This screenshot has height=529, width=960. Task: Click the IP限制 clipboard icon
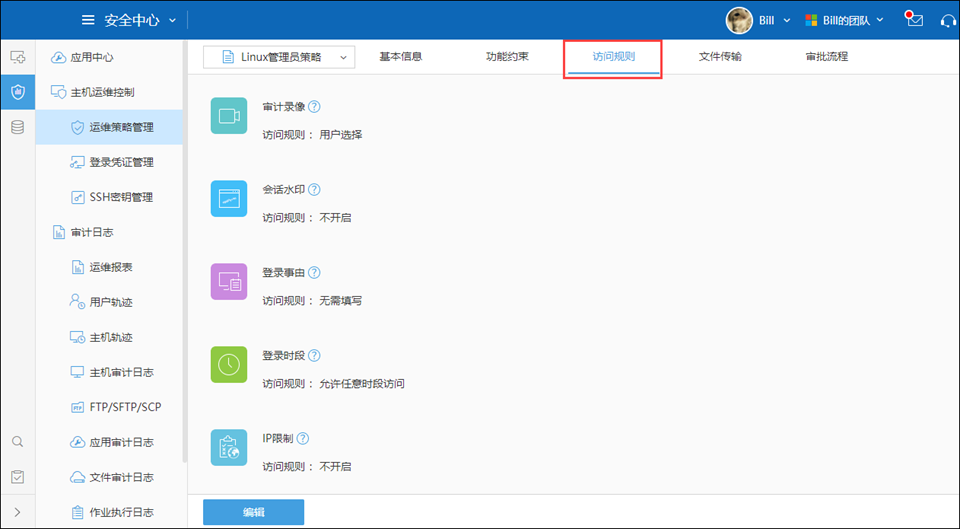[229, 448]
